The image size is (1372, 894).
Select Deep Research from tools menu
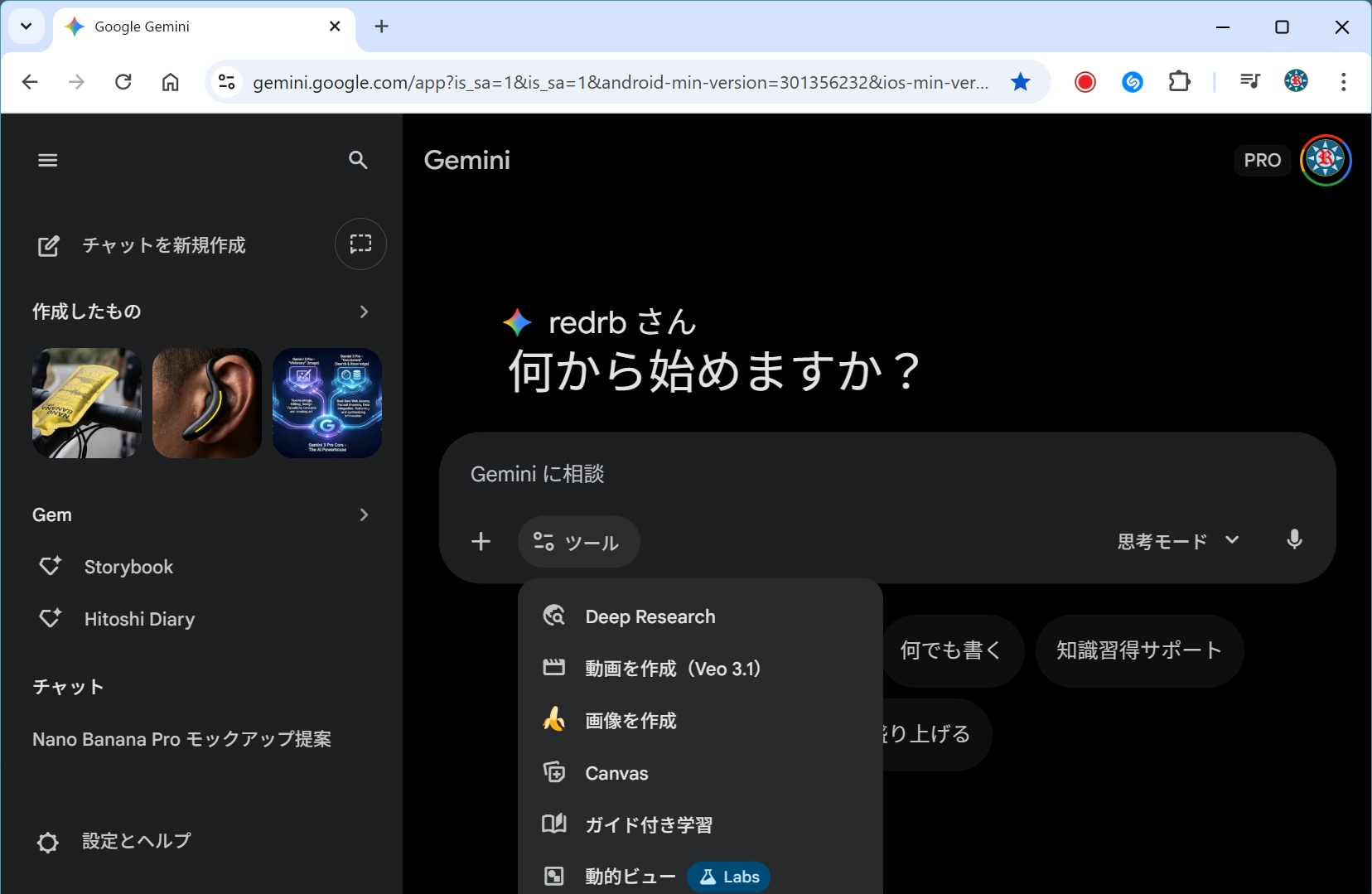click(650, 616)
